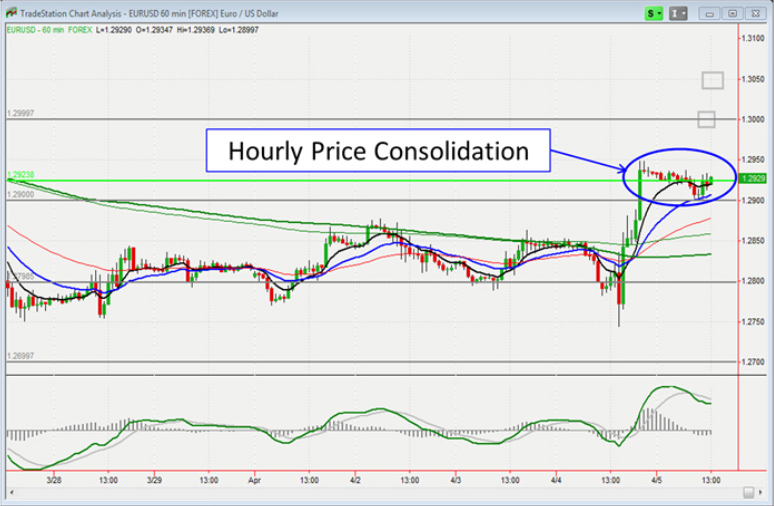Image resolution: width=774 pixels, height=506 pixels.
Task: Click the 1.3050 price axis label
Action: click(754, 79)
